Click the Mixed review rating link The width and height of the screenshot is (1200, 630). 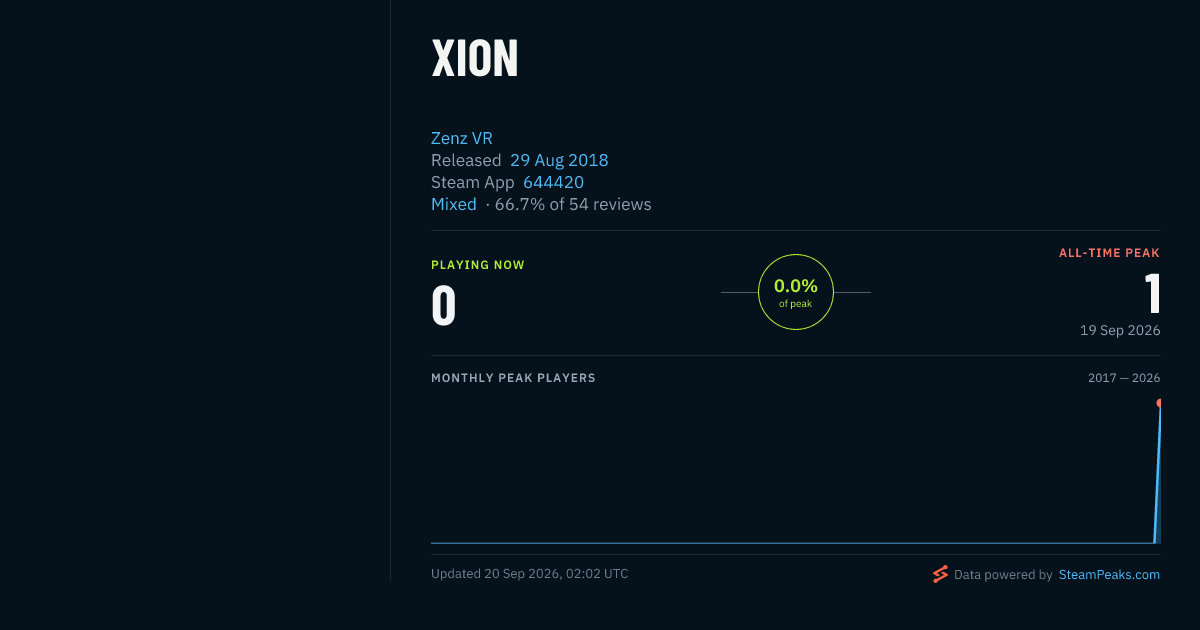[454, 204]
